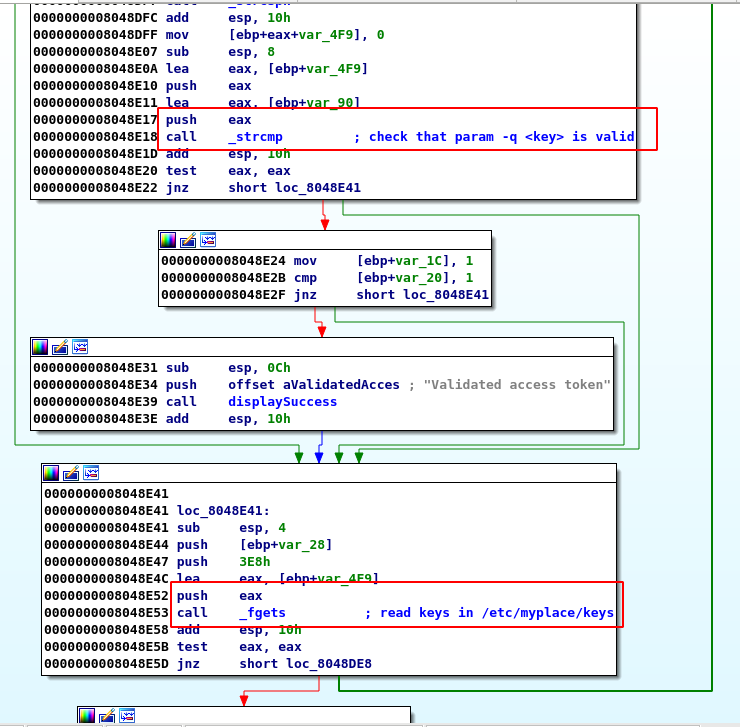
Task: Click the pencil edit icon on the displaySuccess block
Action: click(60, 346)
